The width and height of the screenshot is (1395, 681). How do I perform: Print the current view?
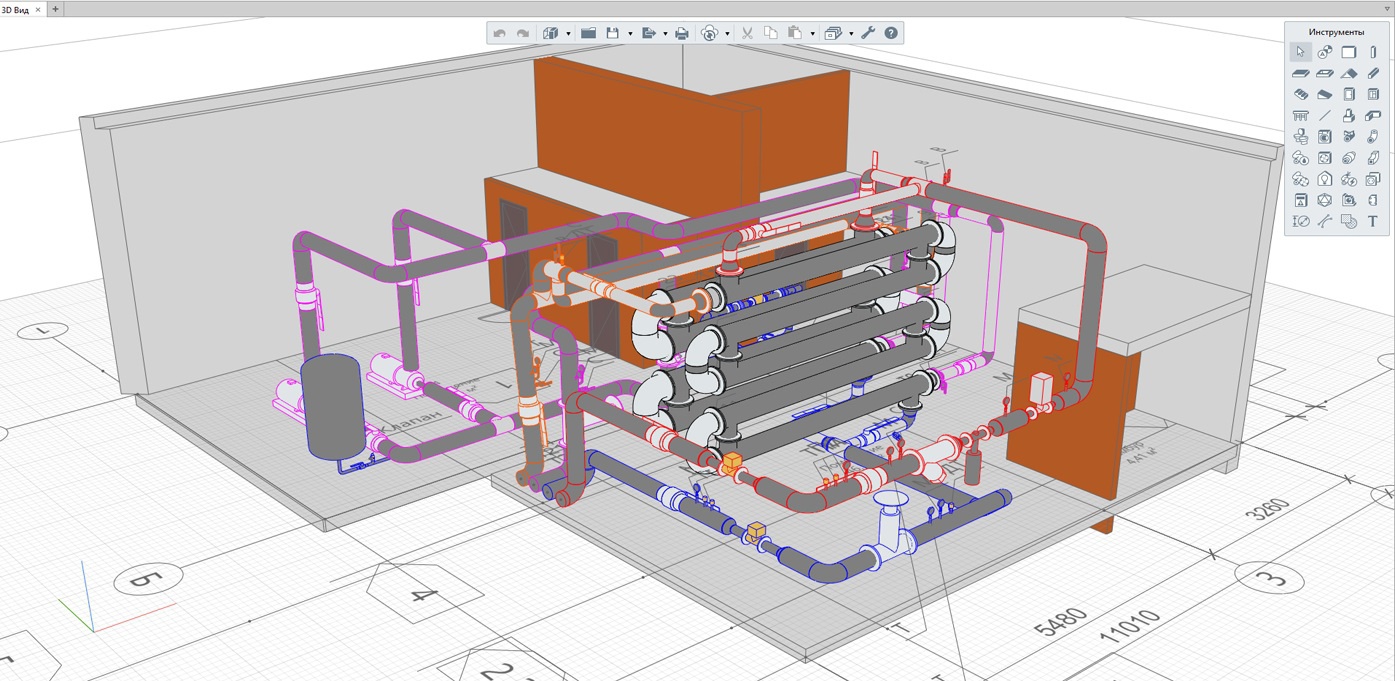pos(682,33)
